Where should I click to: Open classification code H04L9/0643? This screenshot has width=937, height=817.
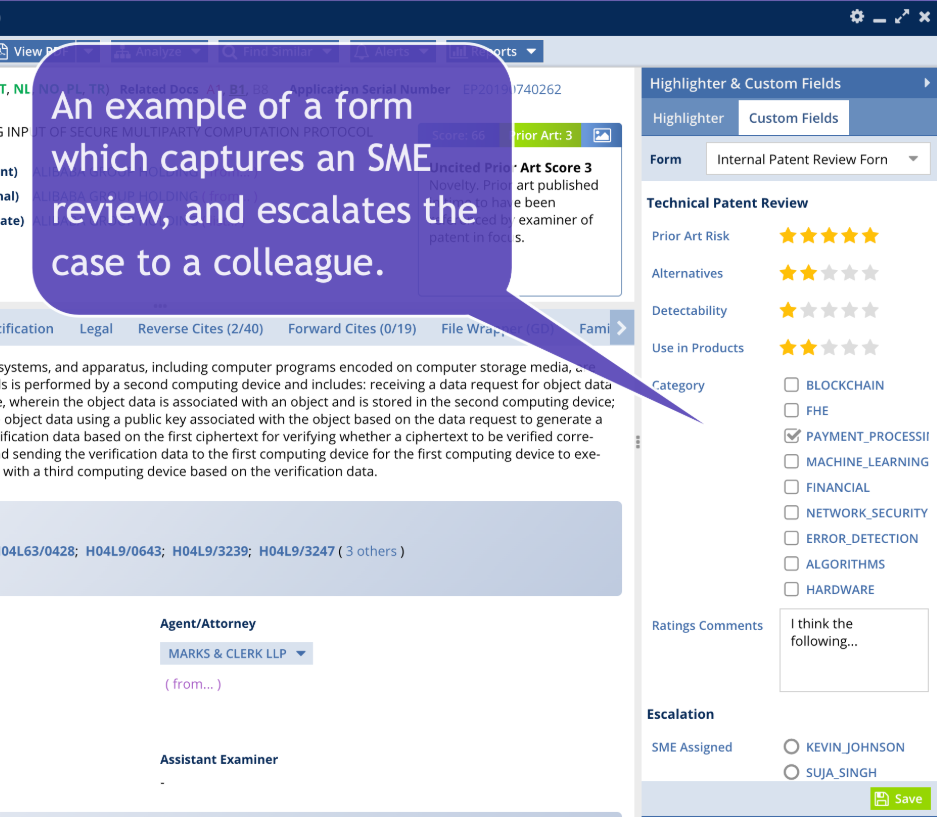[x=124, y=551]
